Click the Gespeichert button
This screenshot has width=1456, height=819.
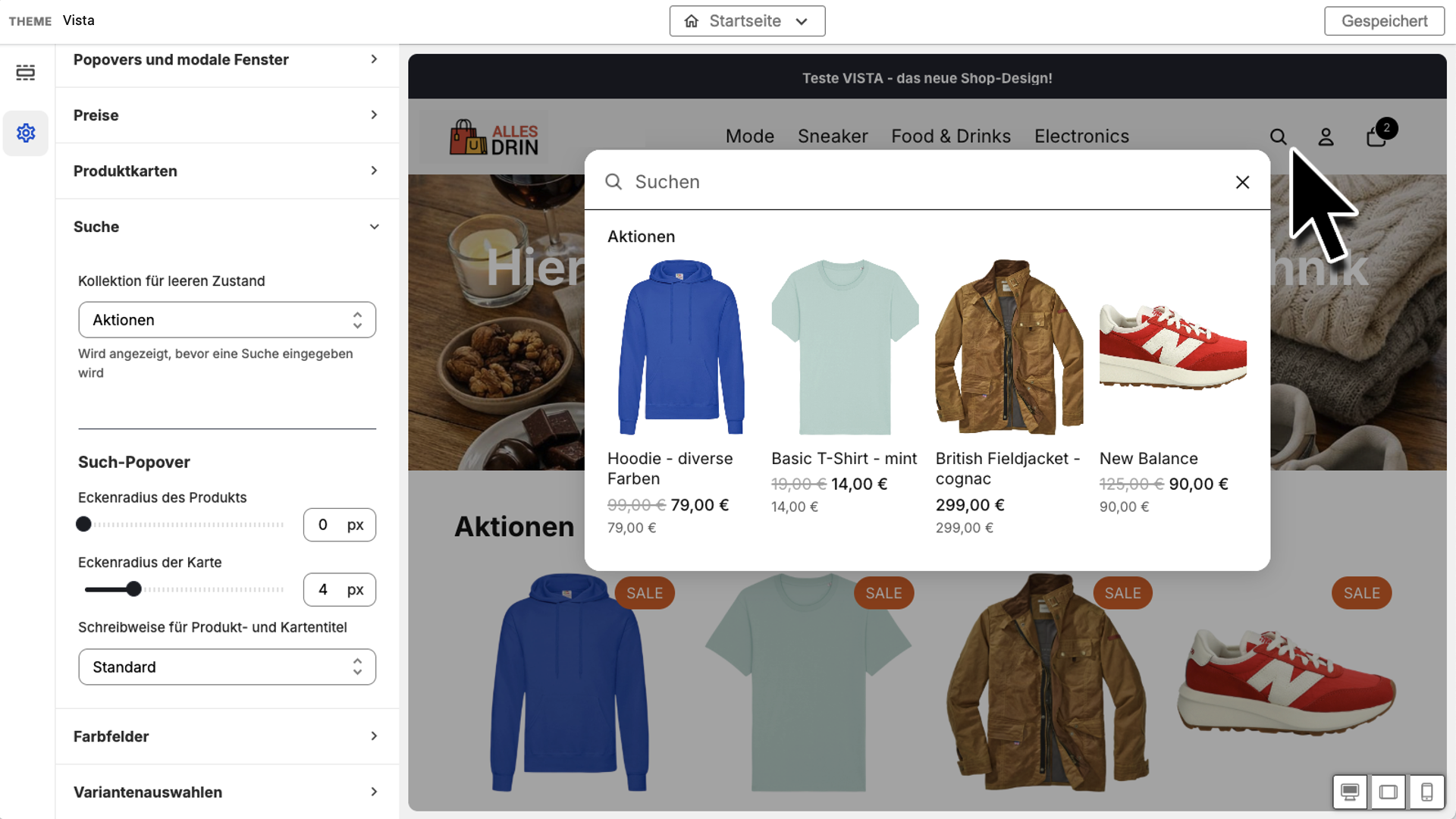click(x=1383, y=21)
